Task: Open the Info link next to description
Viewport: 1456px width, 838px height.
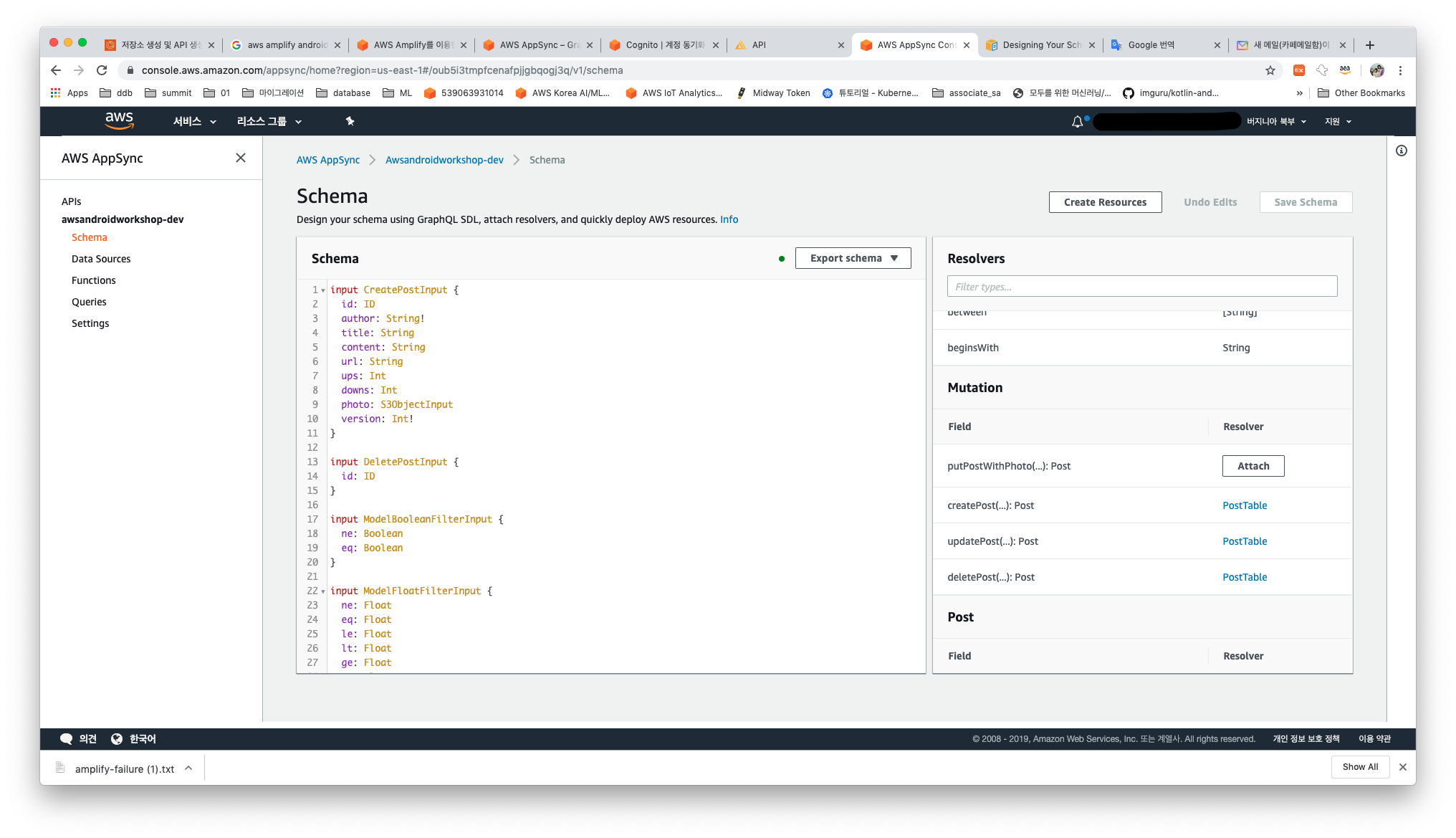Action: [x=729, y=219]
